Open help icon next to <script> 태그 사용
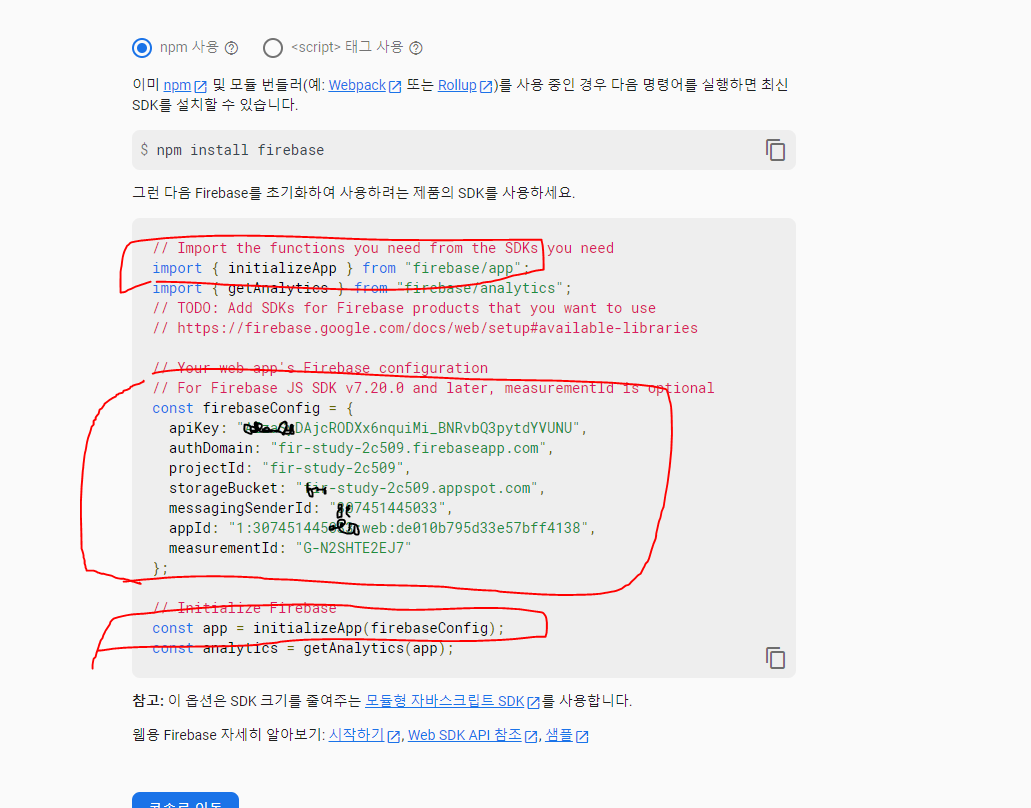The image size is (1031, 808). tap(416, 48)
